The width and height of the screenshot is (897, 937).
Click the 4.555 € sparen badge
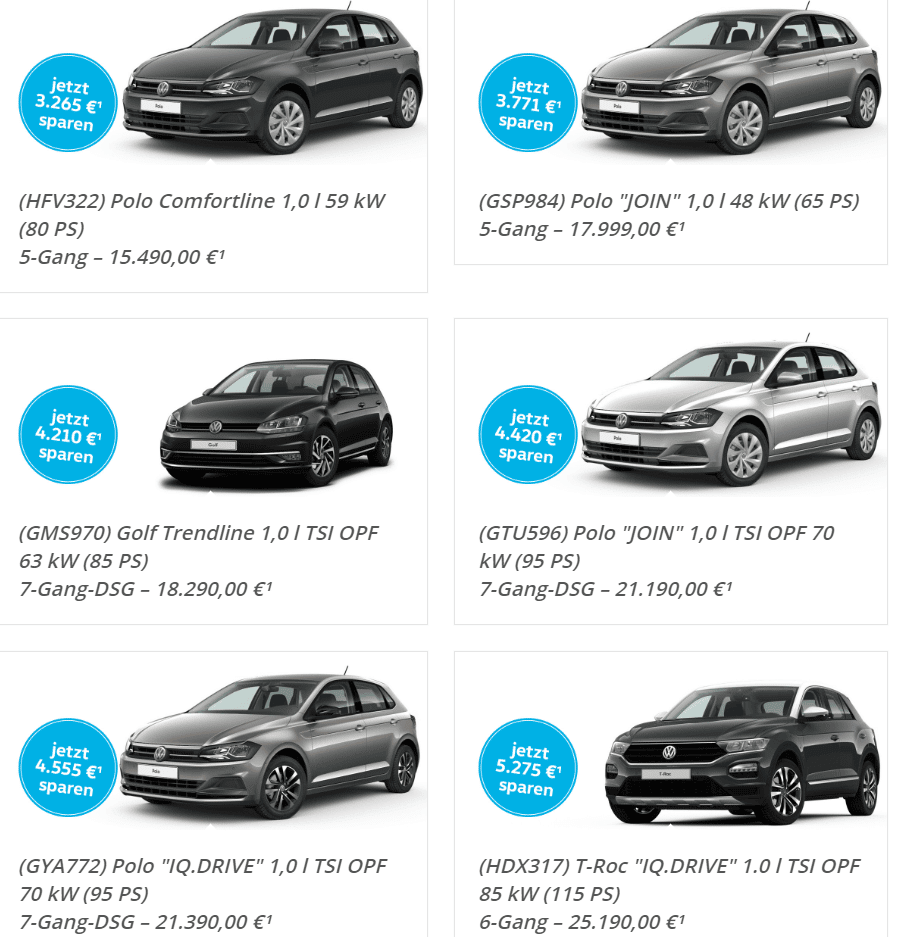pyautogui.click(x=68, y=767)
